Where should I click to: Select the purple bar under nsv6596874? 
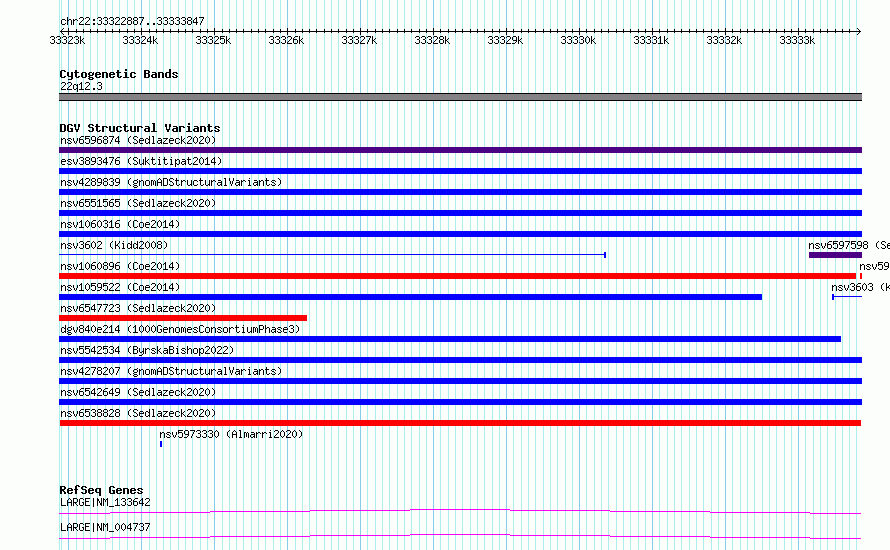460,150
